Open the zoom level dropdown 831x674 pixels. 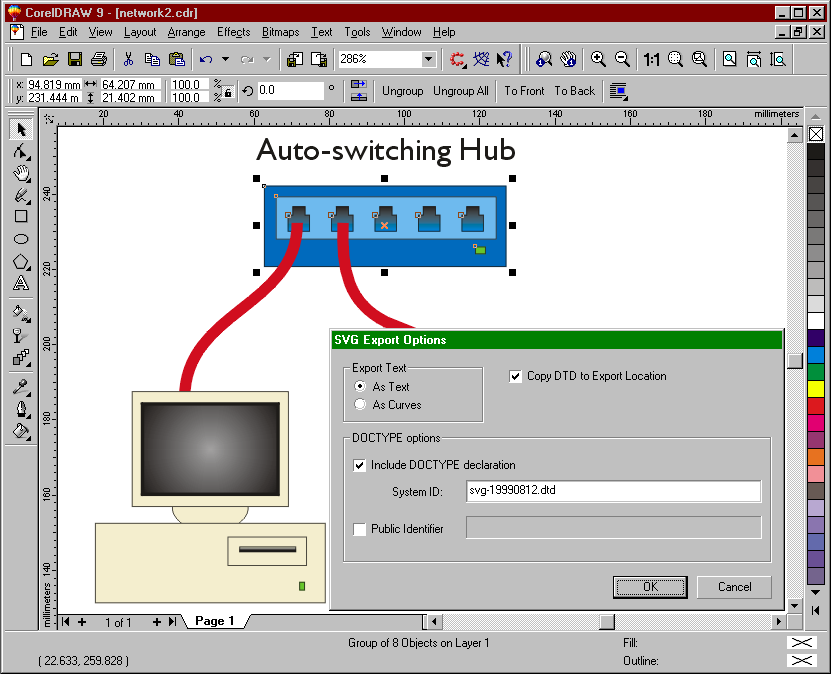[x=428, y=60]
